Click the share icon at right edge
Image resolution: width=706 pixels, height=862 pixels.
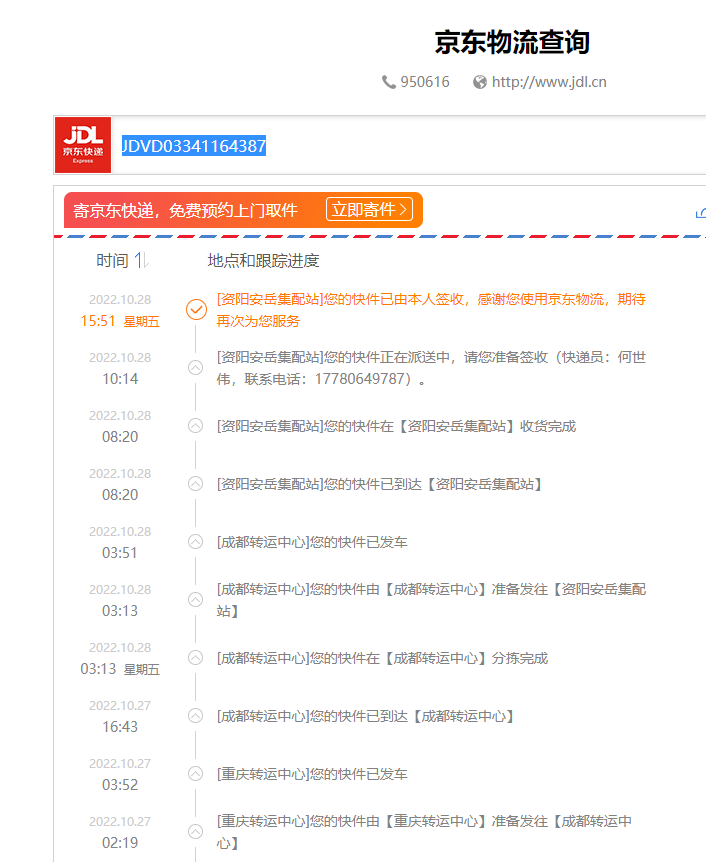click(x=701, y=213)
